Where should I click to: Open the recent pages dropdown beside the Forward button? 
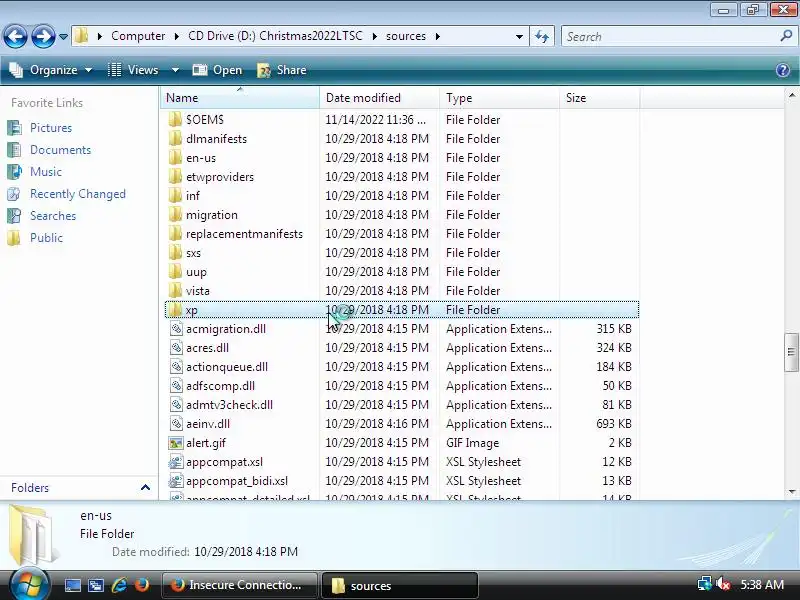click(x=63, y=37)
